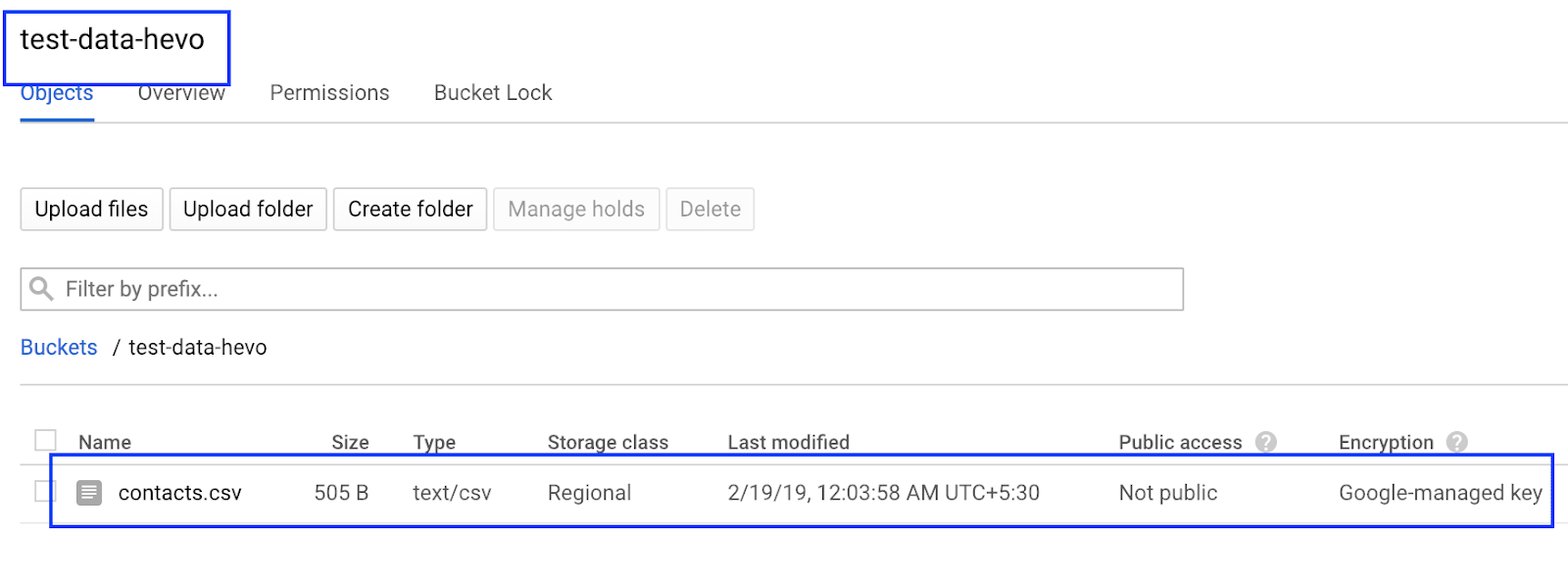
Task: Click the Delete button
Action: coord(710,209)
